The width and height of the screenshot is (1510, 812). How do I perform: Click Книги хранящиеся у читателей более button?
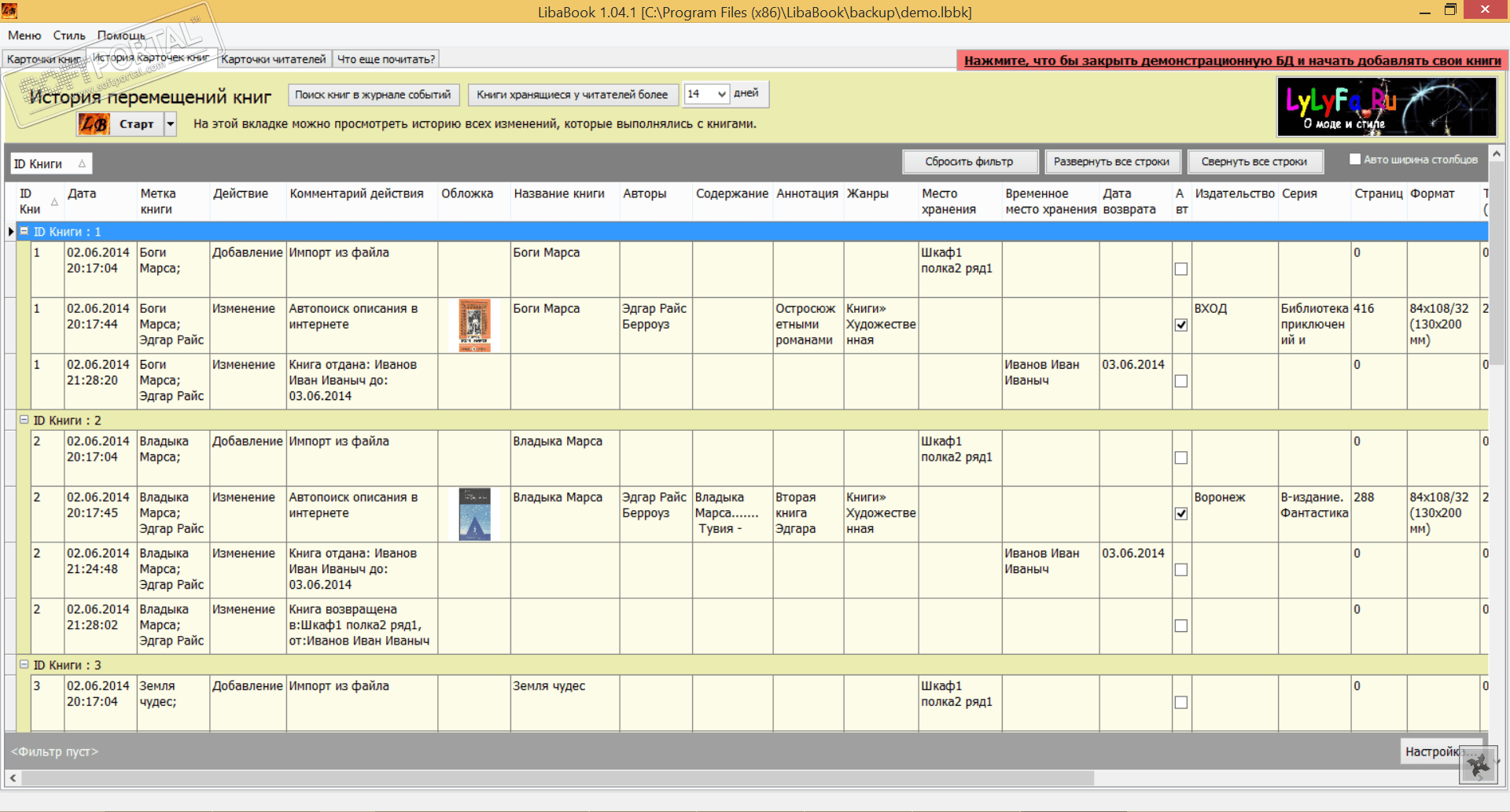pos(572,94)
